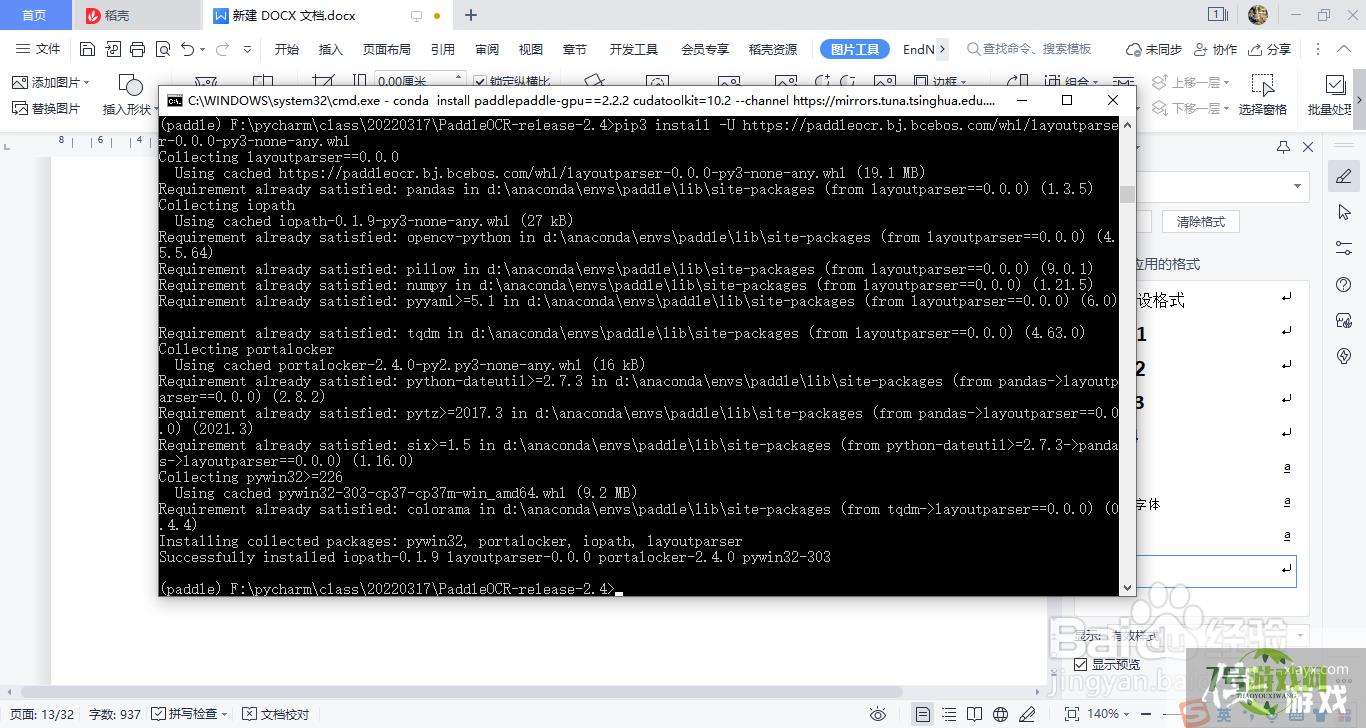Click the help question mark sidebar icon
The height and width of the screenshot is (728, 1366).
point(1344,285)
